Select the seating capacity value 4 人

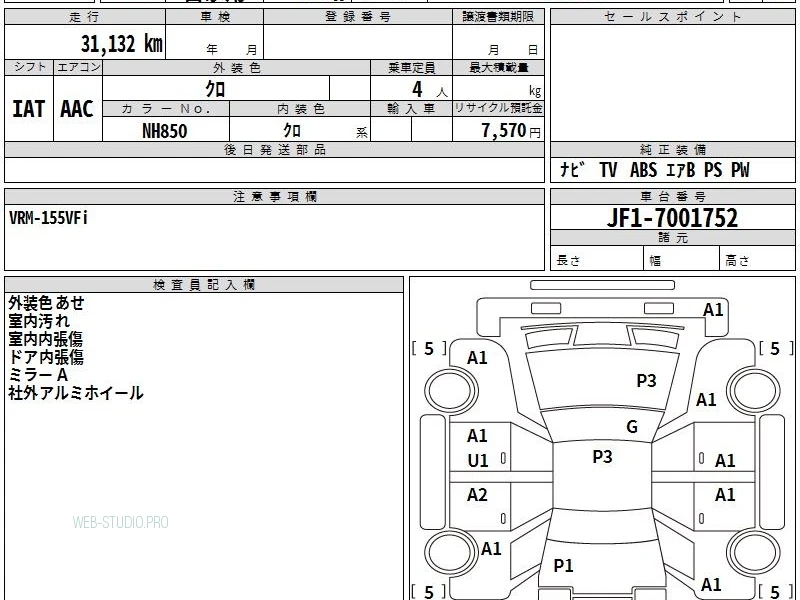[x=430, y=90]
